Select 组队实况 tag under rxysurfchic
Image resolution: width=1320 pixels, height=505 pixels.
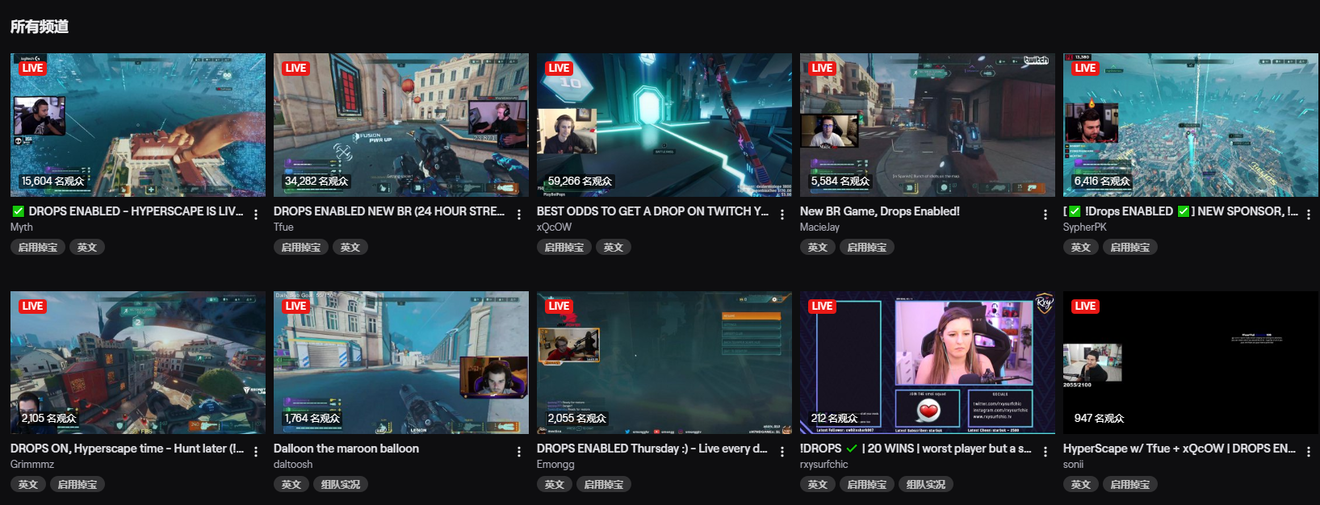point(926,484)
